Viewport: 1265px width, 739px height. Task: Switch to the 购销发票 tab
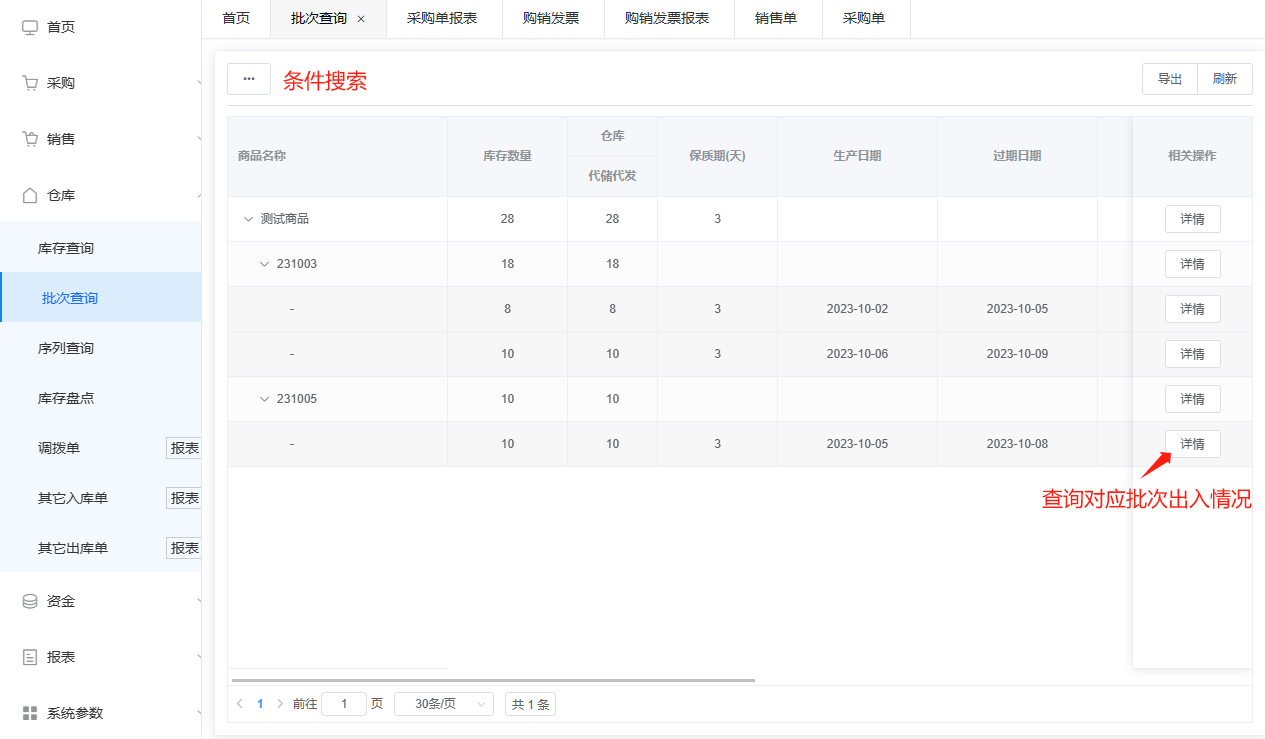click(x=551, y=18)
